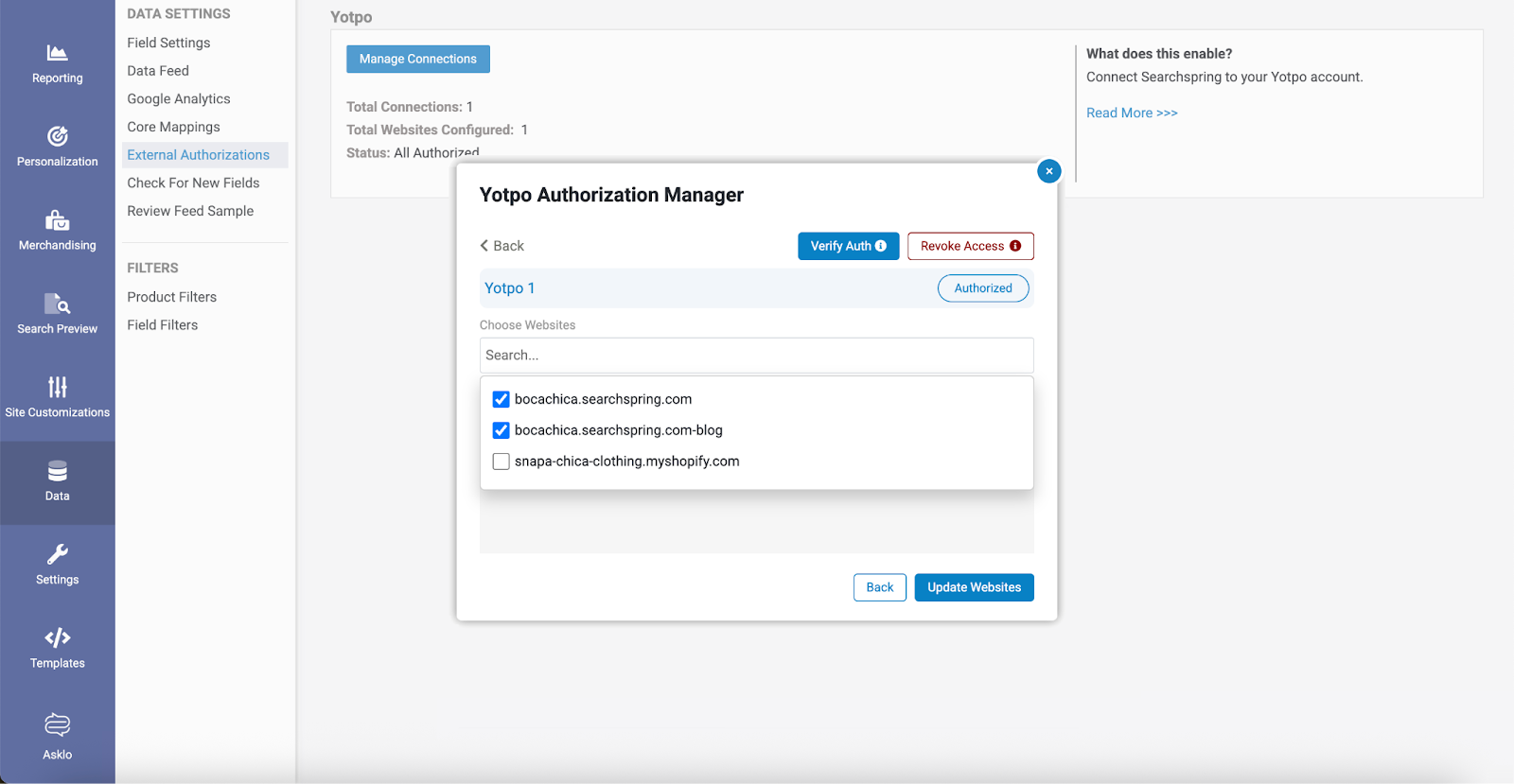This screenshot has width=1514, height=784.
Task: Open Field Filters page
Action: click(163, 324)
